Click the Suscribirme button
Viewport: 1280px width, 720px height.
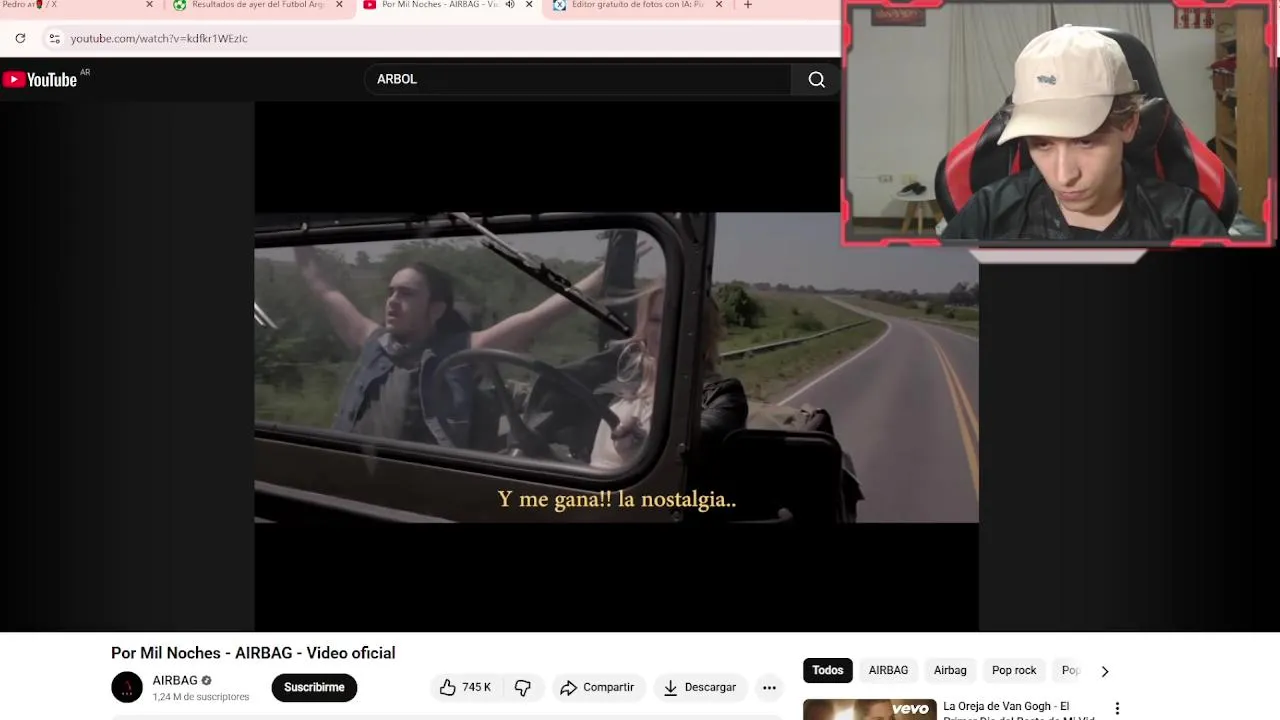point(314,687)
